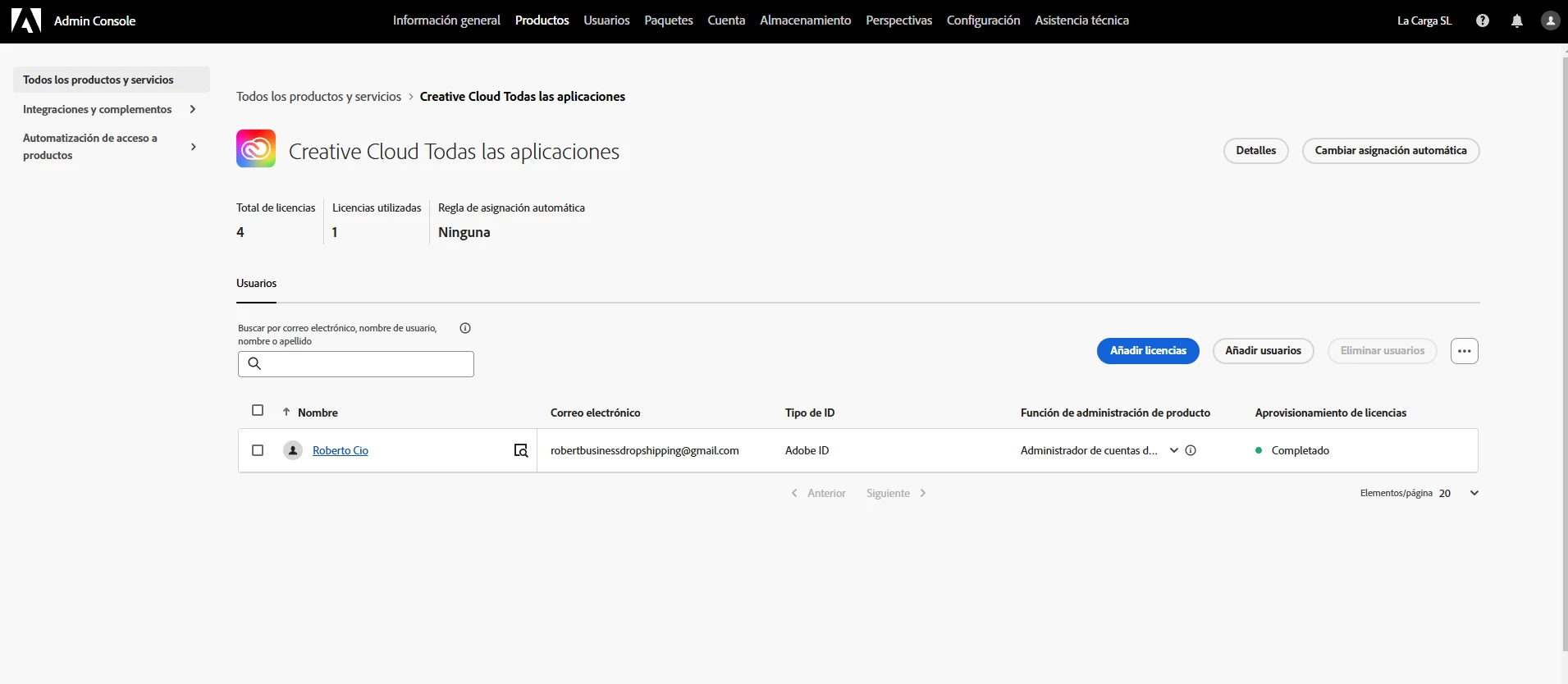Click info icon next to Administrador de cuentas
Image resolution: width=1568 pixels, height=684 pixels.
click(x=1191, y=450)
